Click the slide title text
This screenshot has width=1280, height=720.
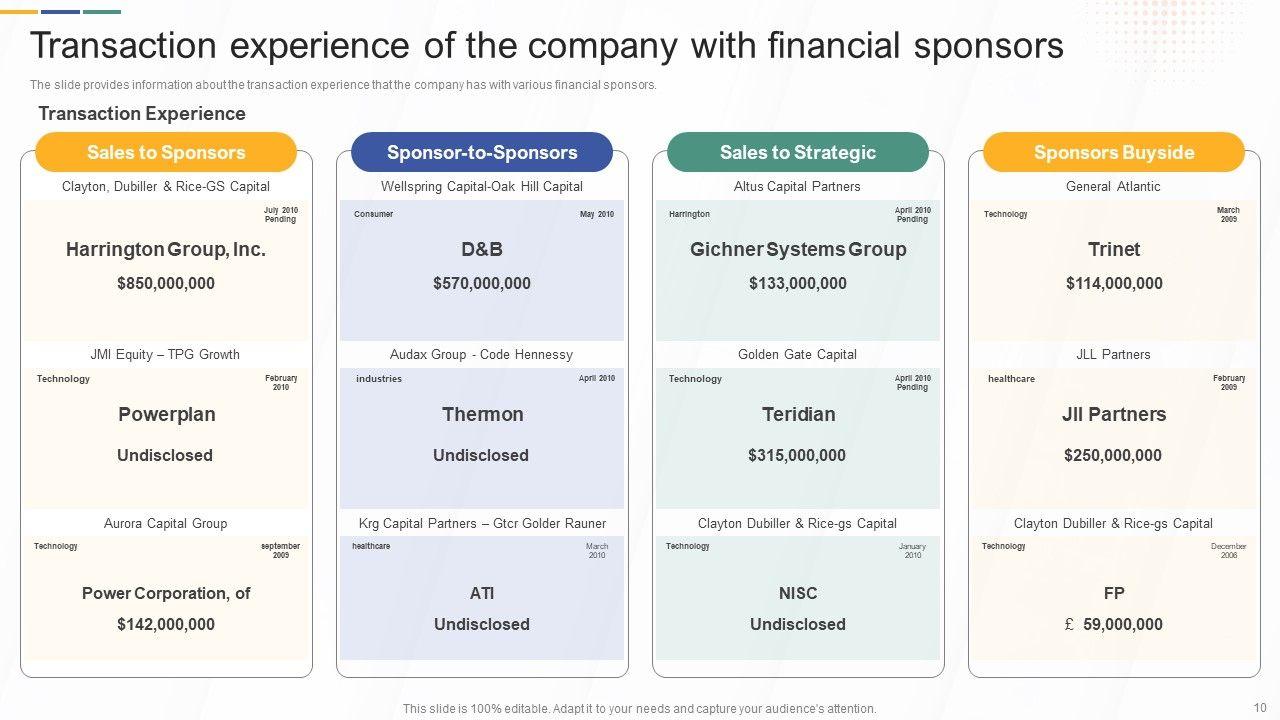point(546,46)
